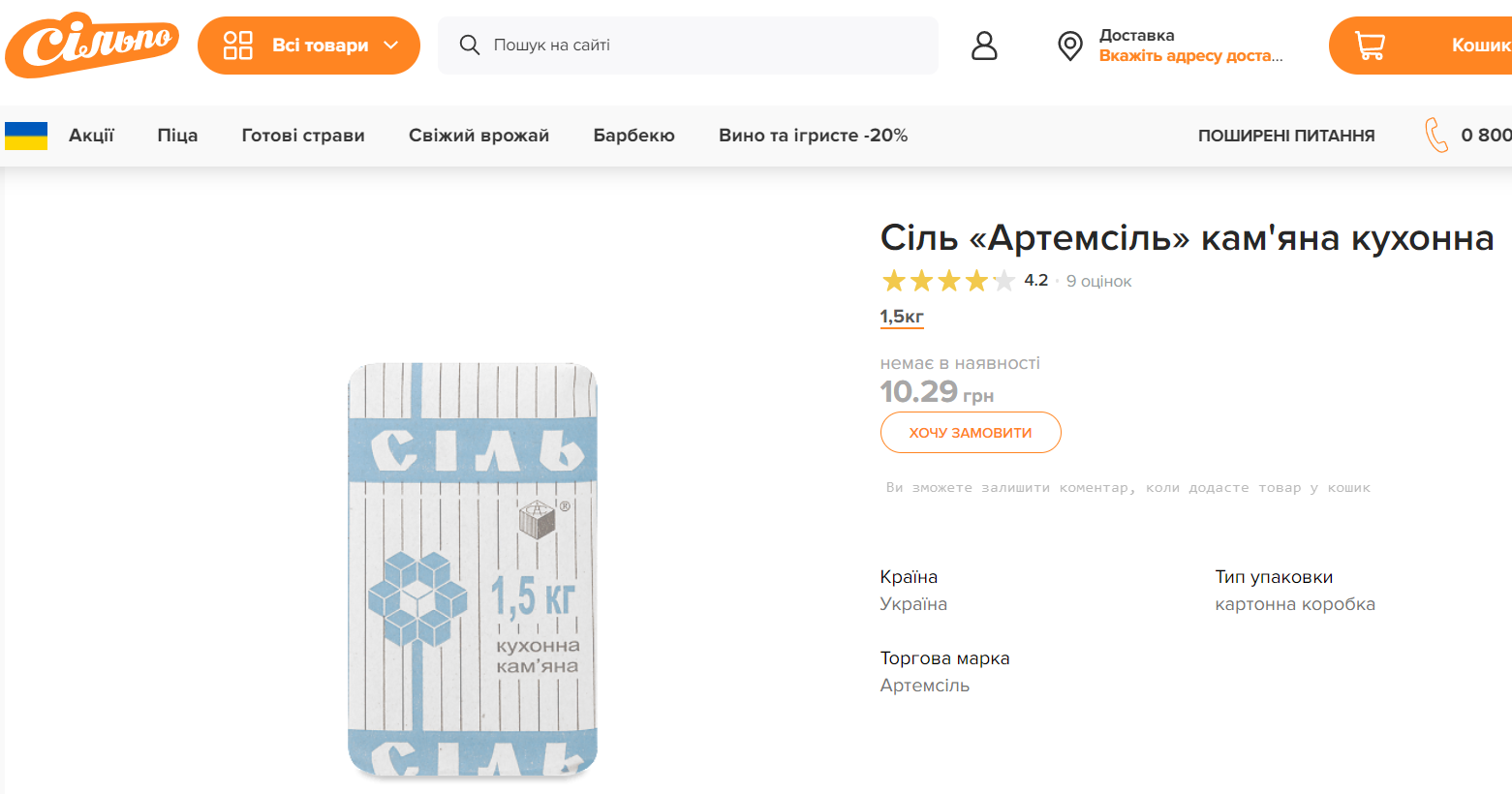Screen dimensions: 1512x794
Task: Click the search magnifier icon
Action: coord(470,46)
